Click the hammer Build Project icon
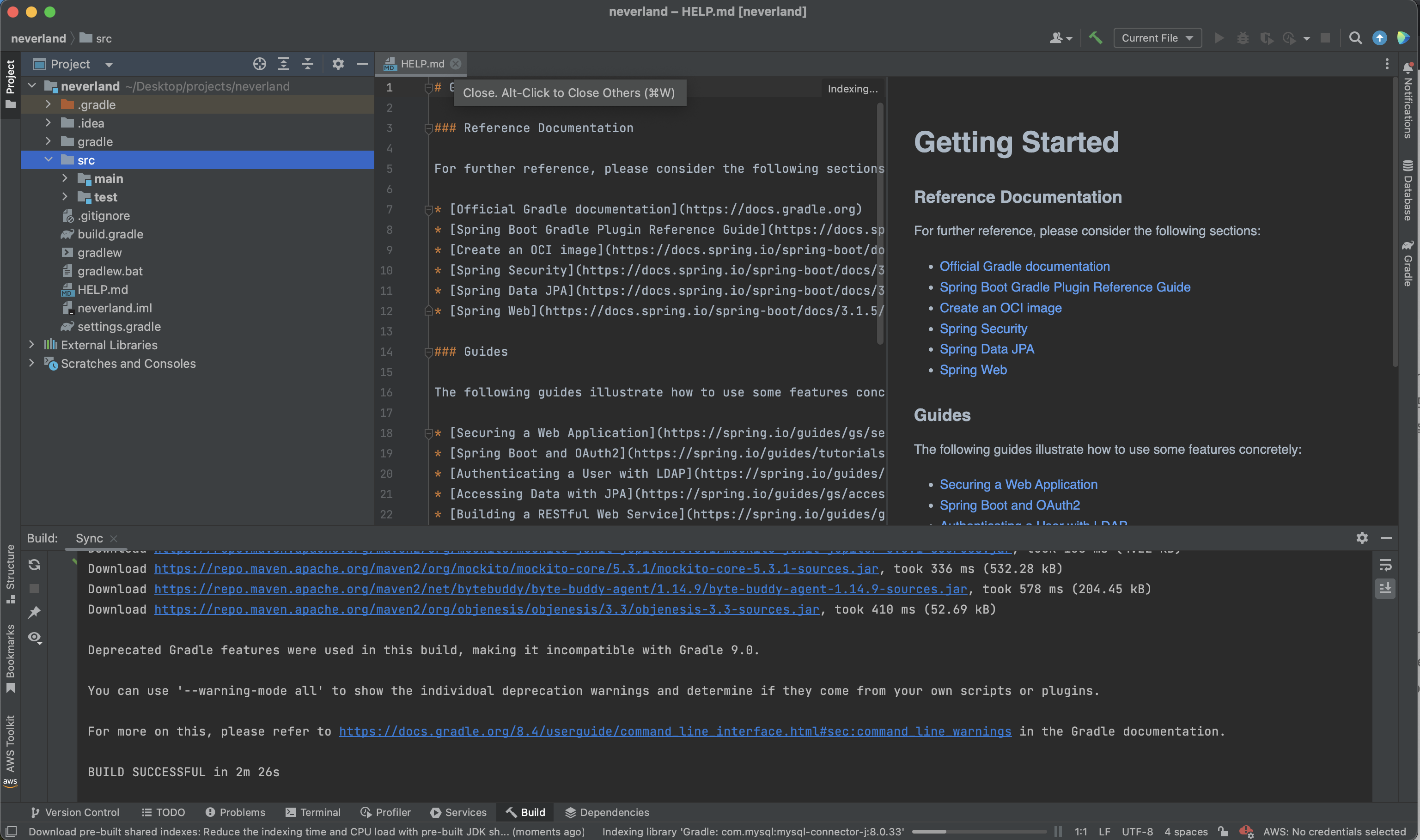The width and height of the screenshot is (1420, 840). pyautogui.click(x=1096, y=38)
